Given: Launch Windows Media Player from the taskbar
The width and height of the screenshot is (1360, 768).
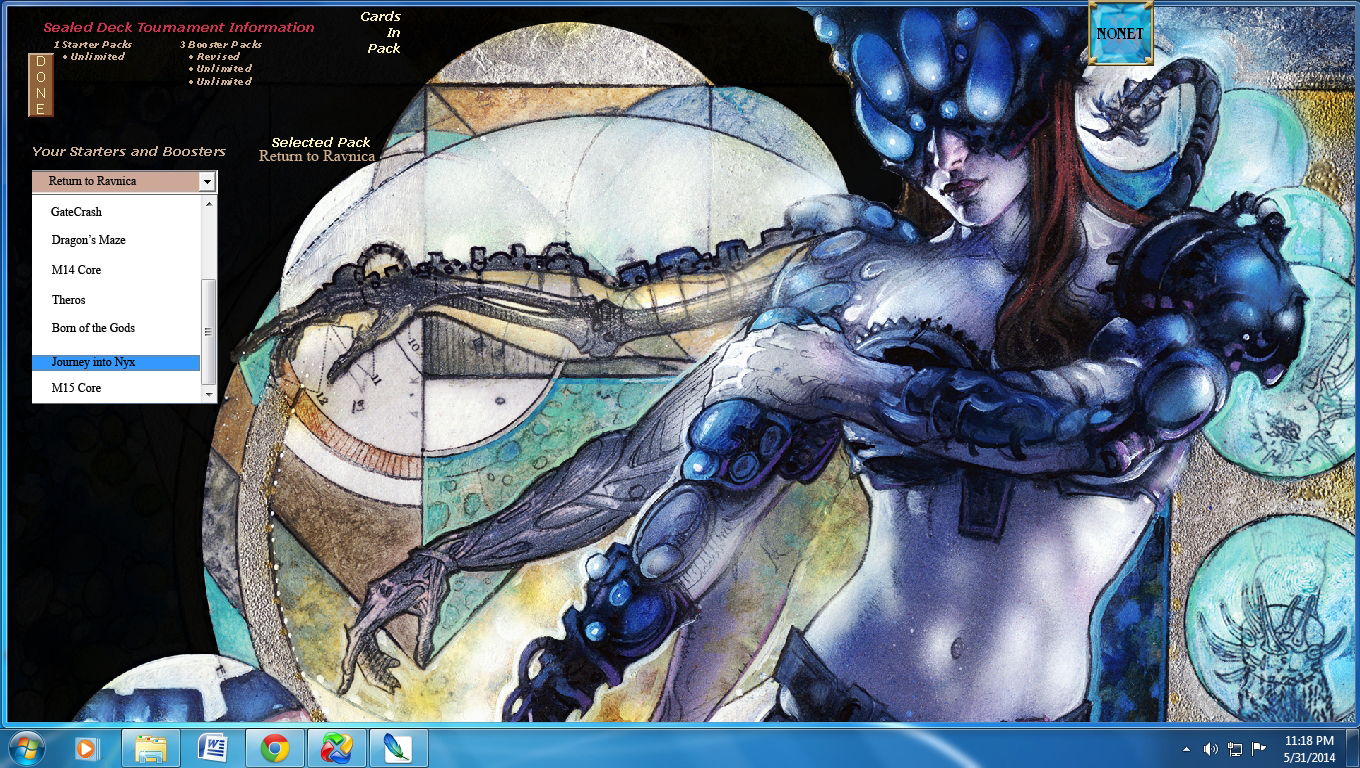Looking at the screenshot, I should point(87,747).
